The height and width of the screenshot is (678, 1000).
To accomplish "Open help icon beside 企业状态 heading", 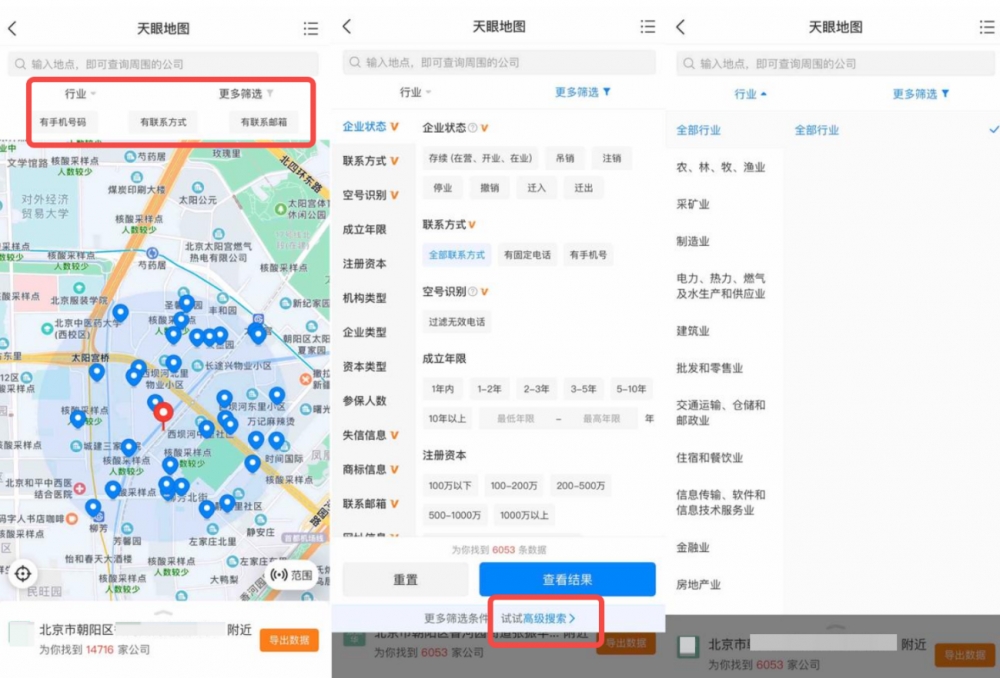I will (x=473, y=128).
